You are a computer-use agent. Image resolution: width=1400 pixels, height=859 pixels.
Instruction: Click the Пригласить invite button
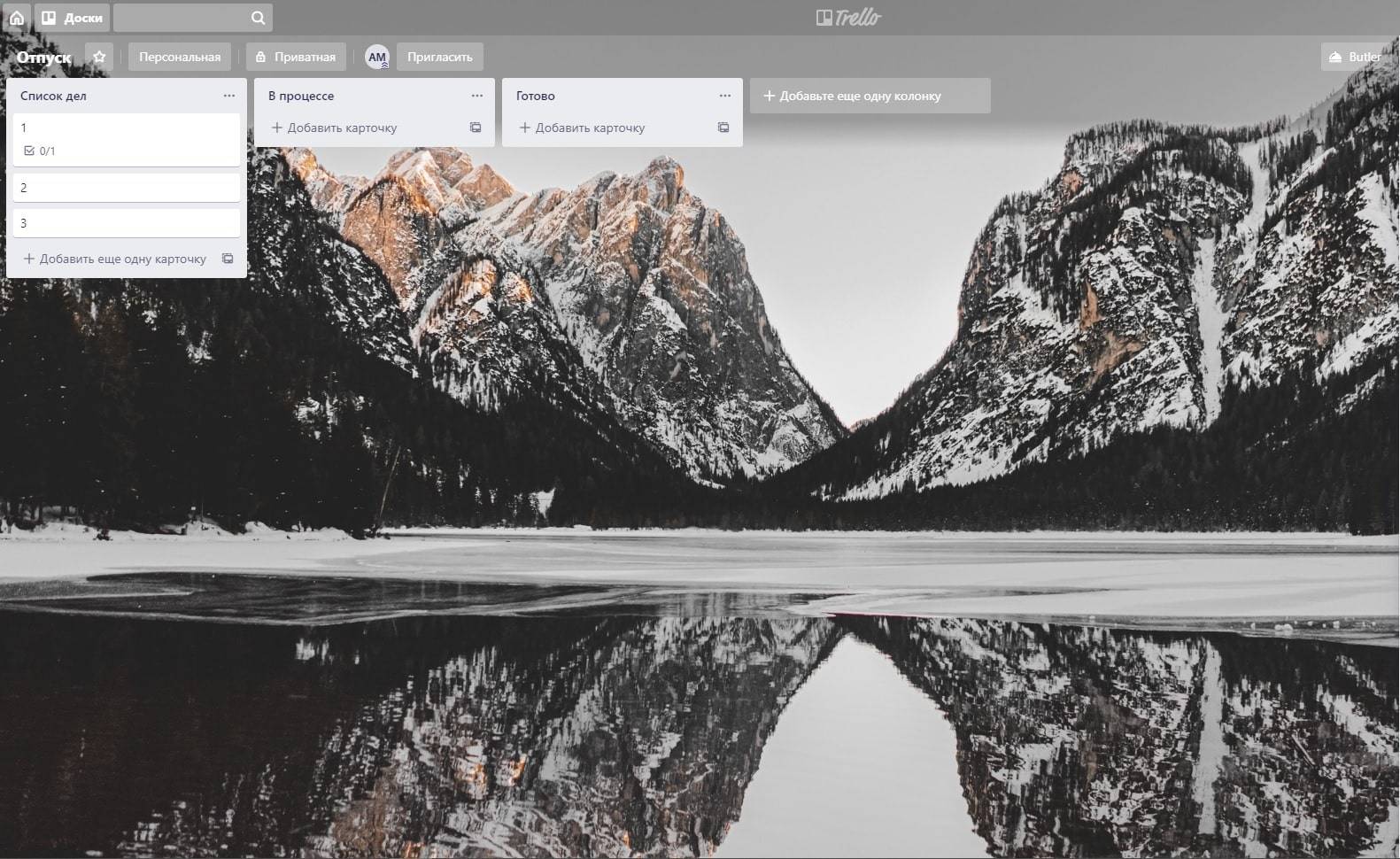pos(439,57)
